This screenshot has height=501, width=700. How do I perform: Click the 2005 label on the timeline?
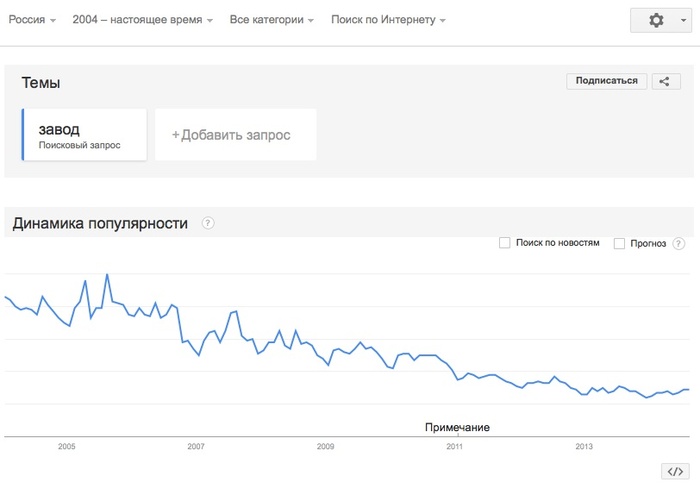[67, 447]
